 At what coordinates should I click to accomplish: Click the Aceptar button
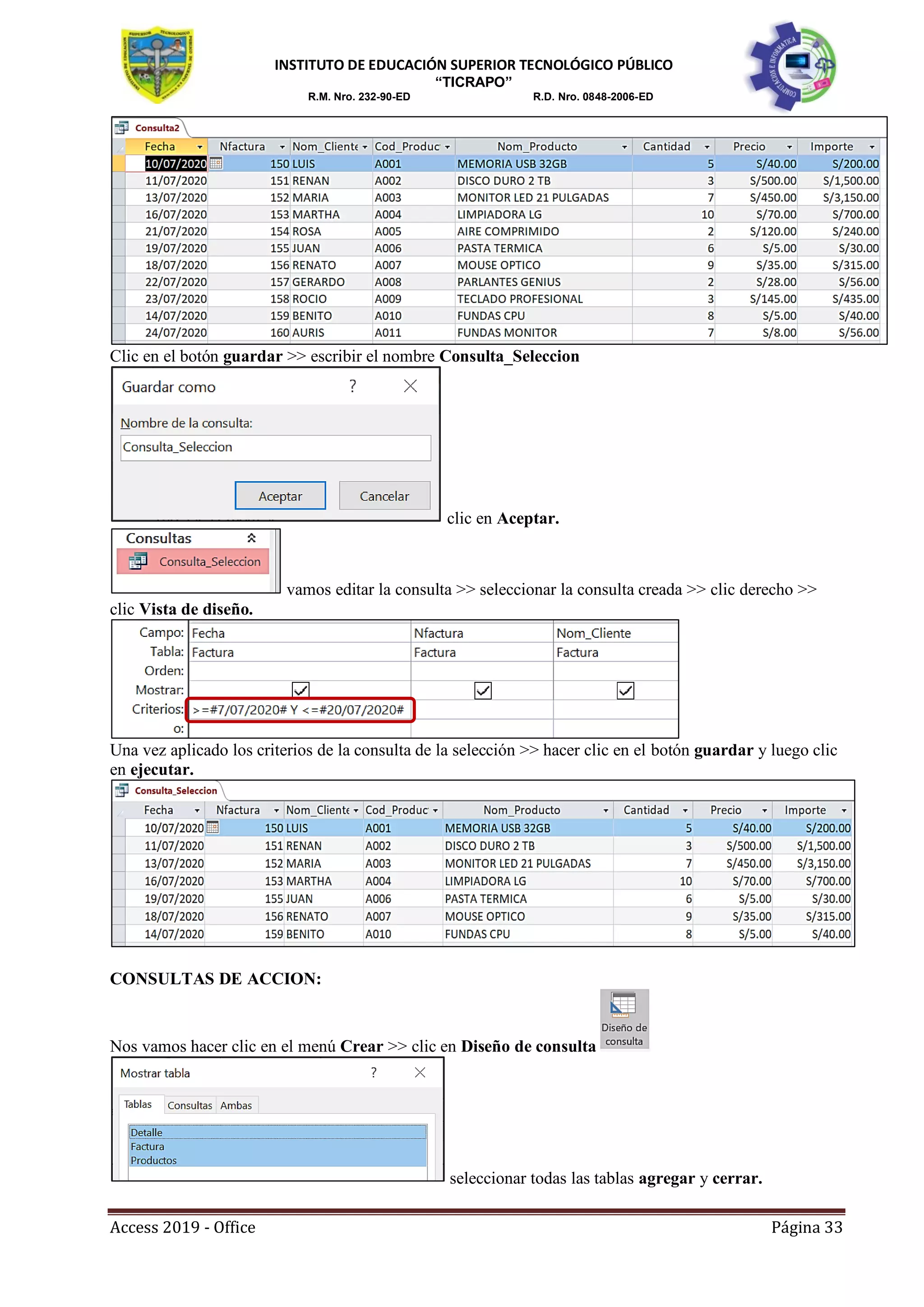coord(280,496)
